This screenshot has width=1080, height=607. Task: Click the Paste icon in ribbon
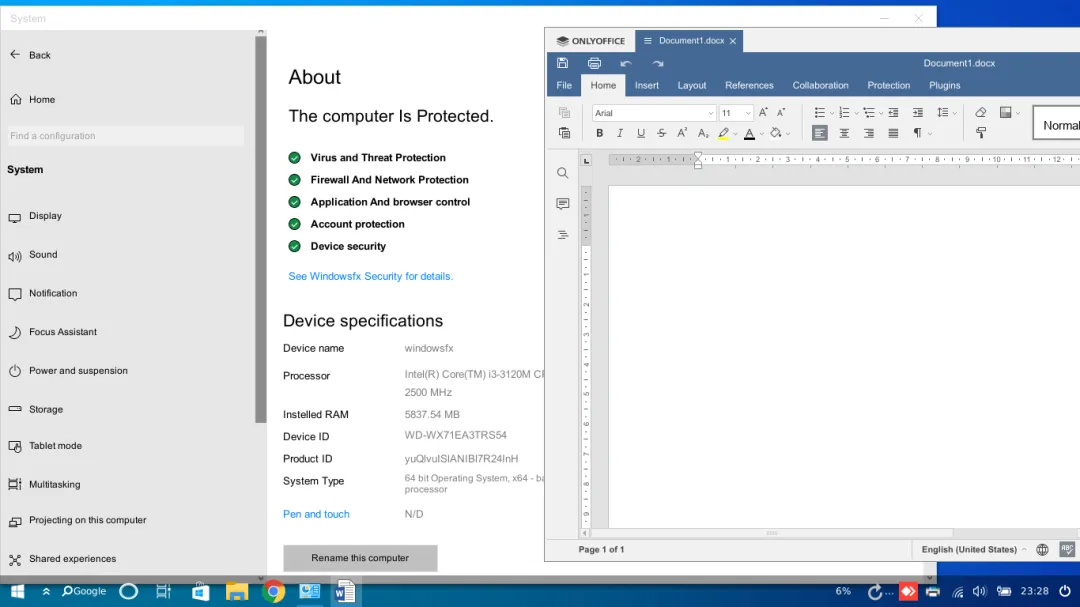(x=564, y=133)
